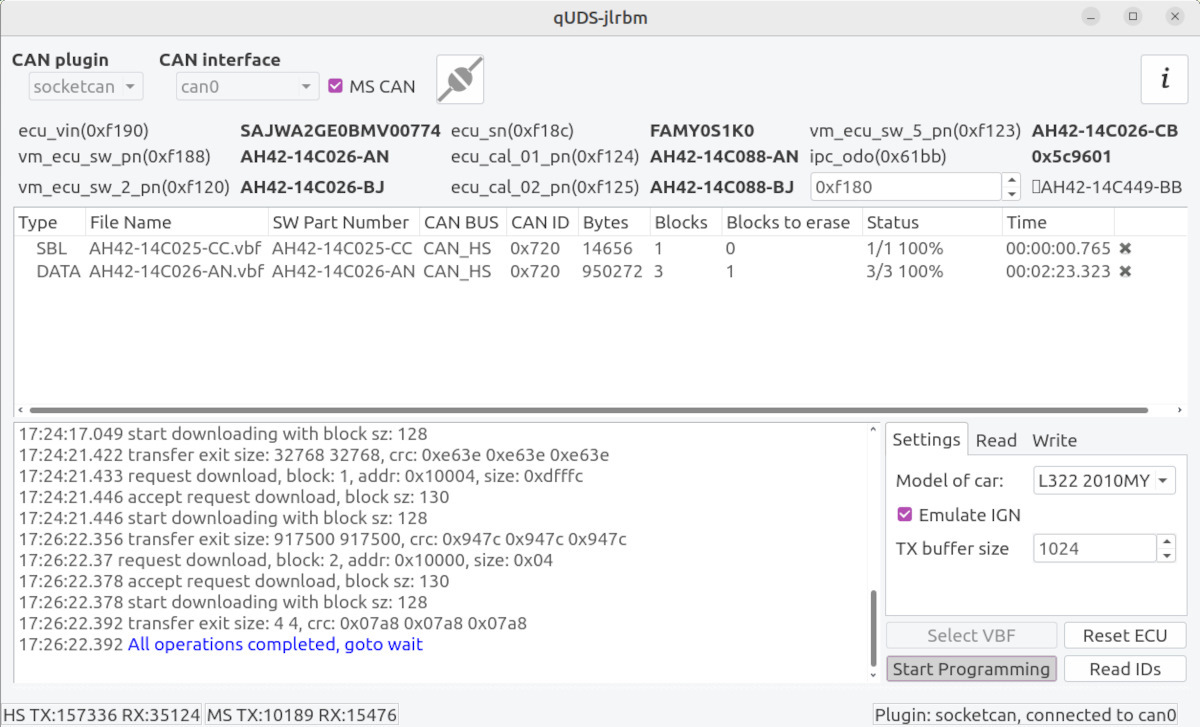Click the Select VBF button
1200x727 pixels.
971,635
